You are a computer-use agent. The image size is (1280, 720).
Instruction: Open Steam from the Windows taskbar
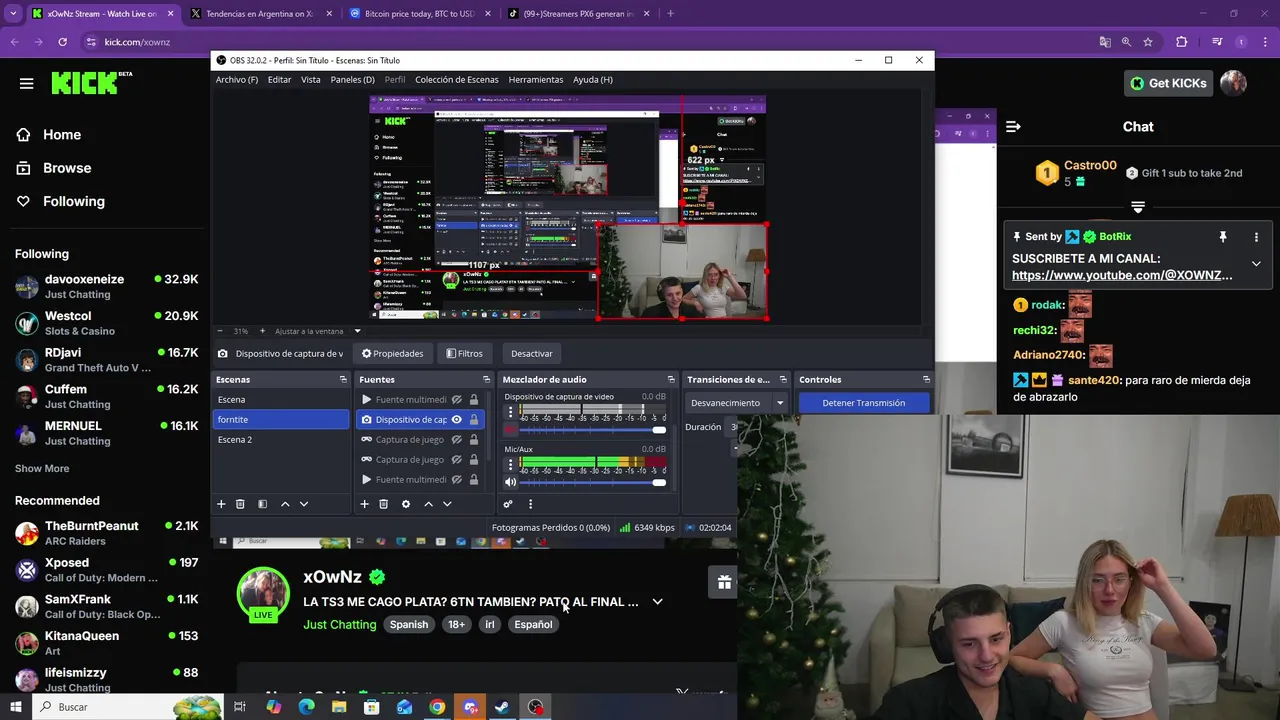(502, 707)
